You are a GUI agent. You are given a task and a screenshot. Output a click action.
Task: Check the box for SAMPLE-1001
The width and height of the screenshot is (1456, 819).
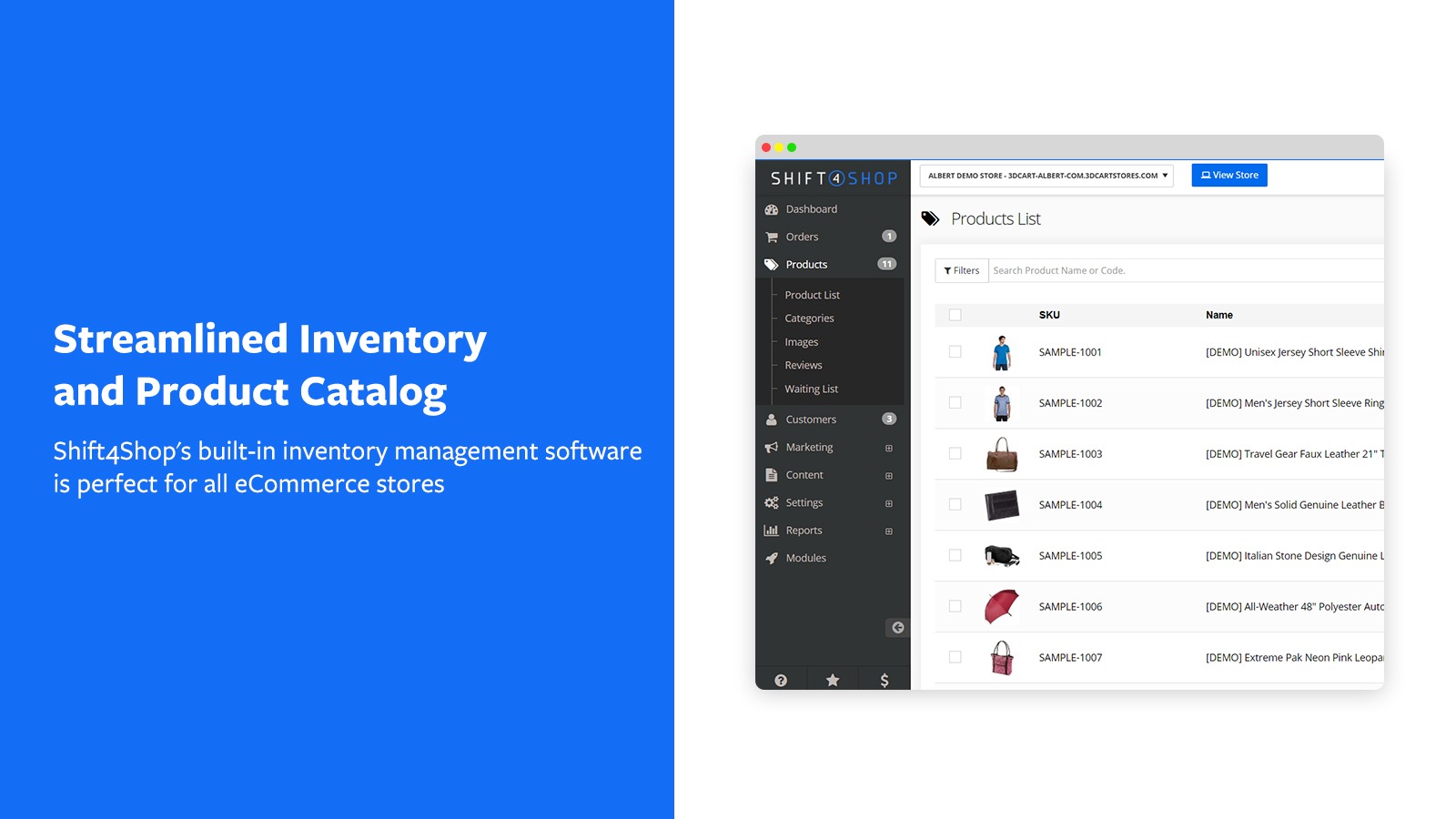tap(955, 352)
